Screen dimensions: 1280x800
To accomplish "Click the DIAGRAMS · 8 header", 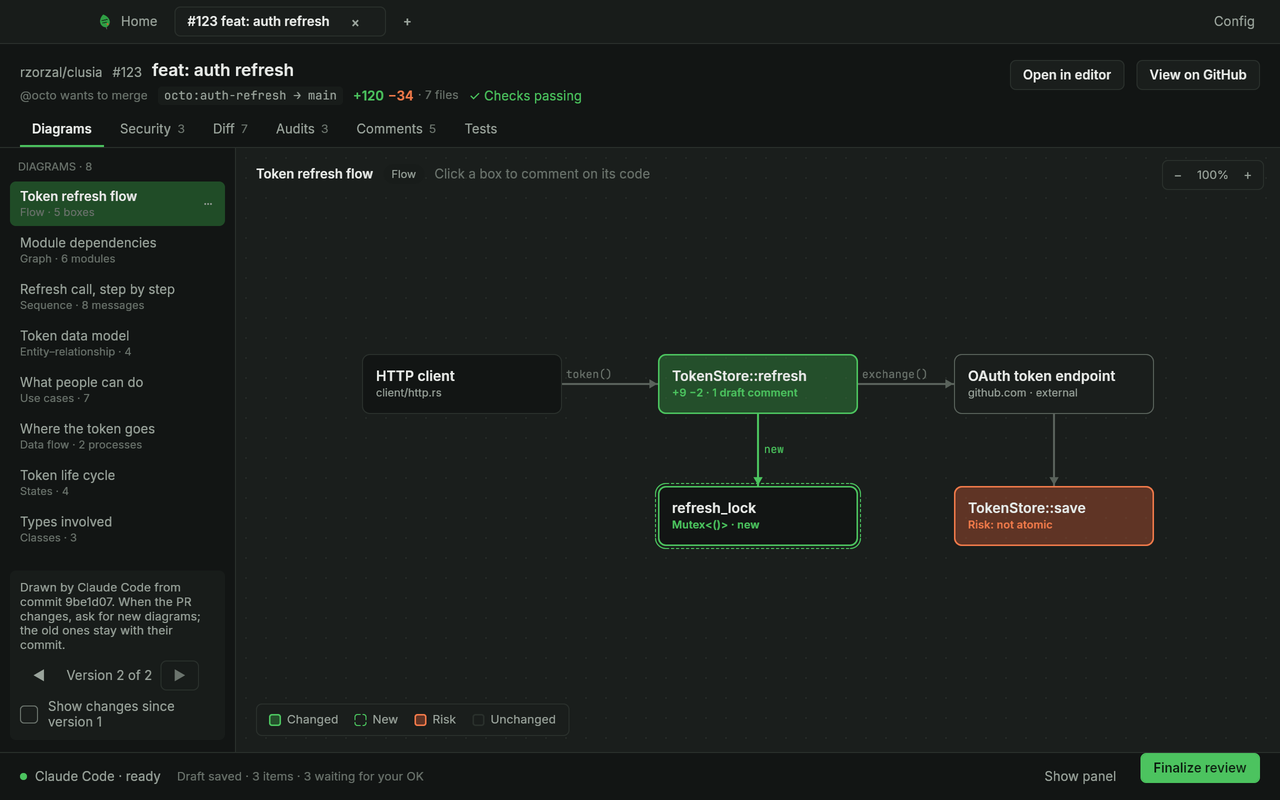I will 55,167.
